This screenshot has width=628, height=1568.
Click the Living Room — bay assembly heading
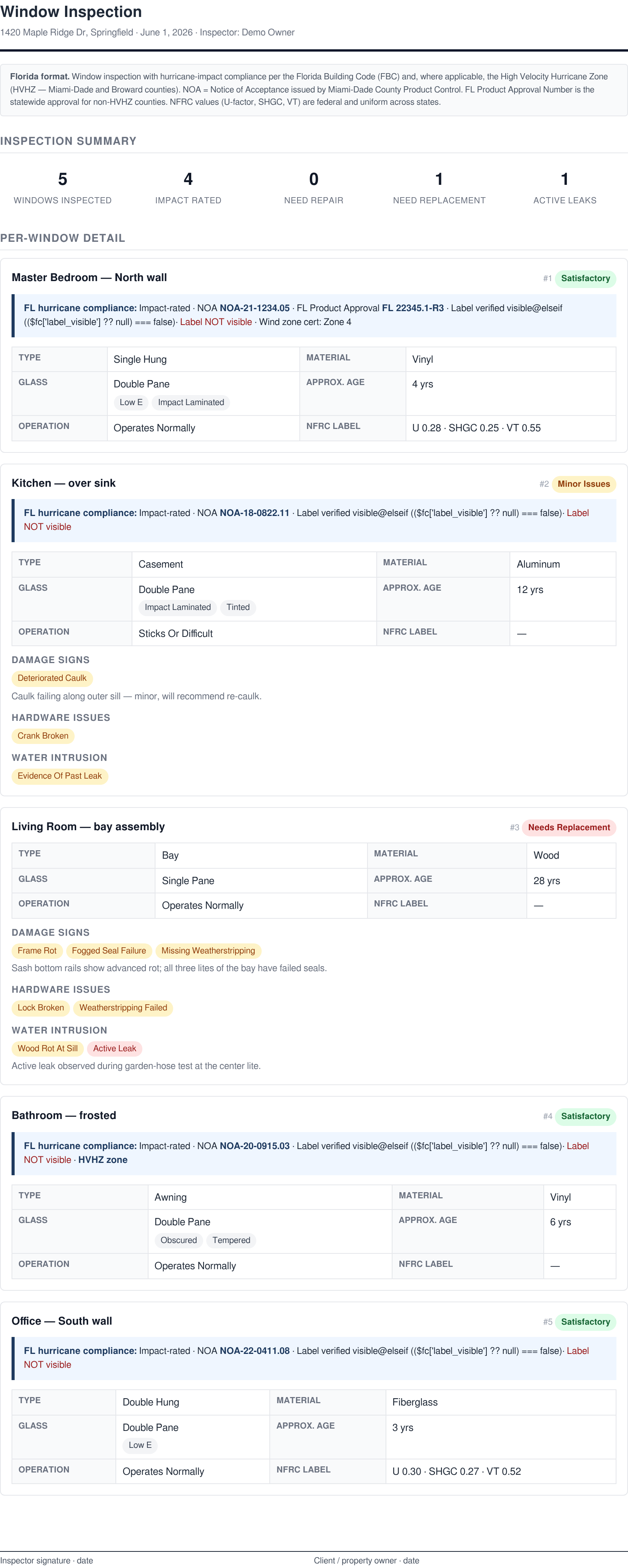click(88, 827)
